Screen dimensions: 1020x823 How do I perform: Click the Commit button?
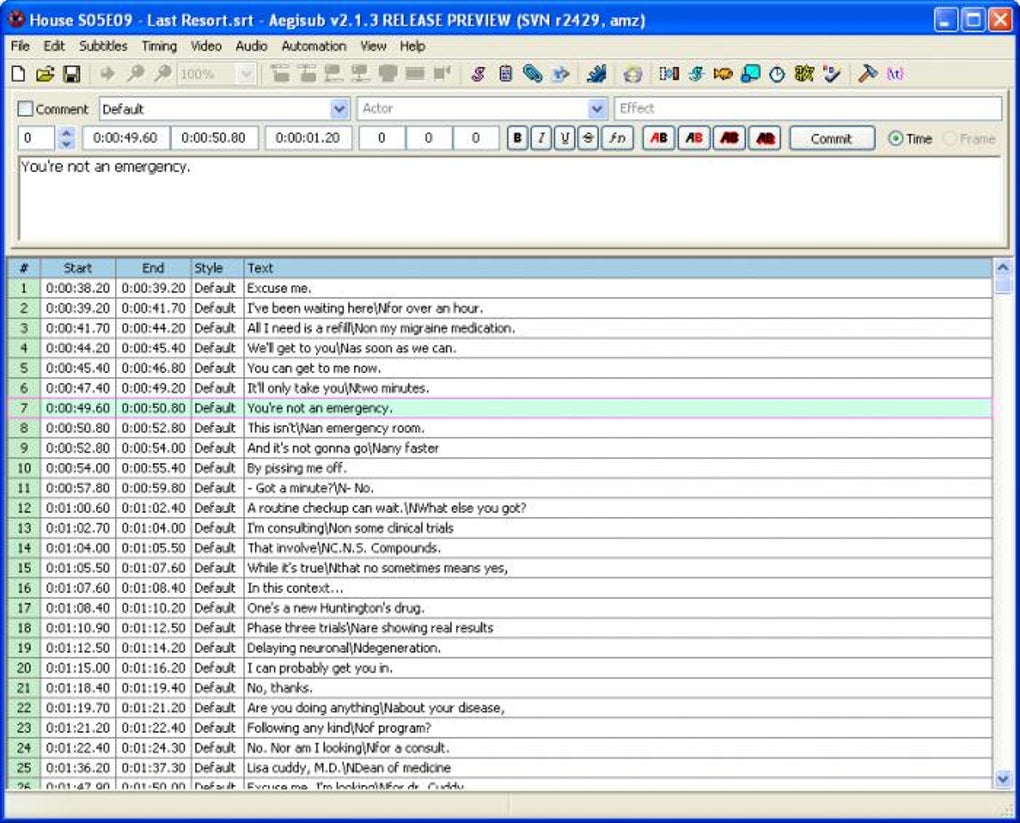pyautogui.click(x=831, y=139)
